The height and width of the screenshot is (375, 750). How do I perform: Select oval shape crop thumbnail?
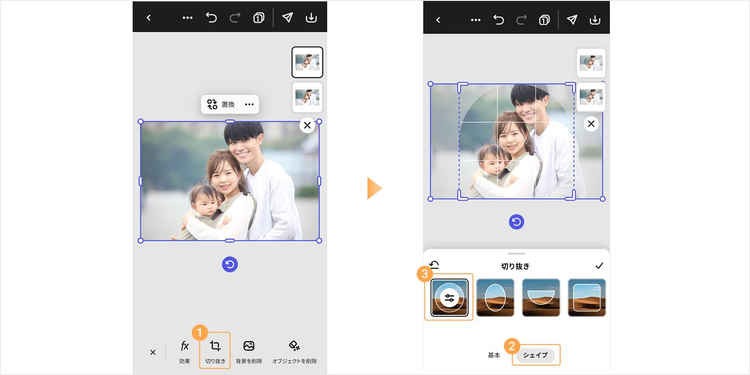[495, 298]
